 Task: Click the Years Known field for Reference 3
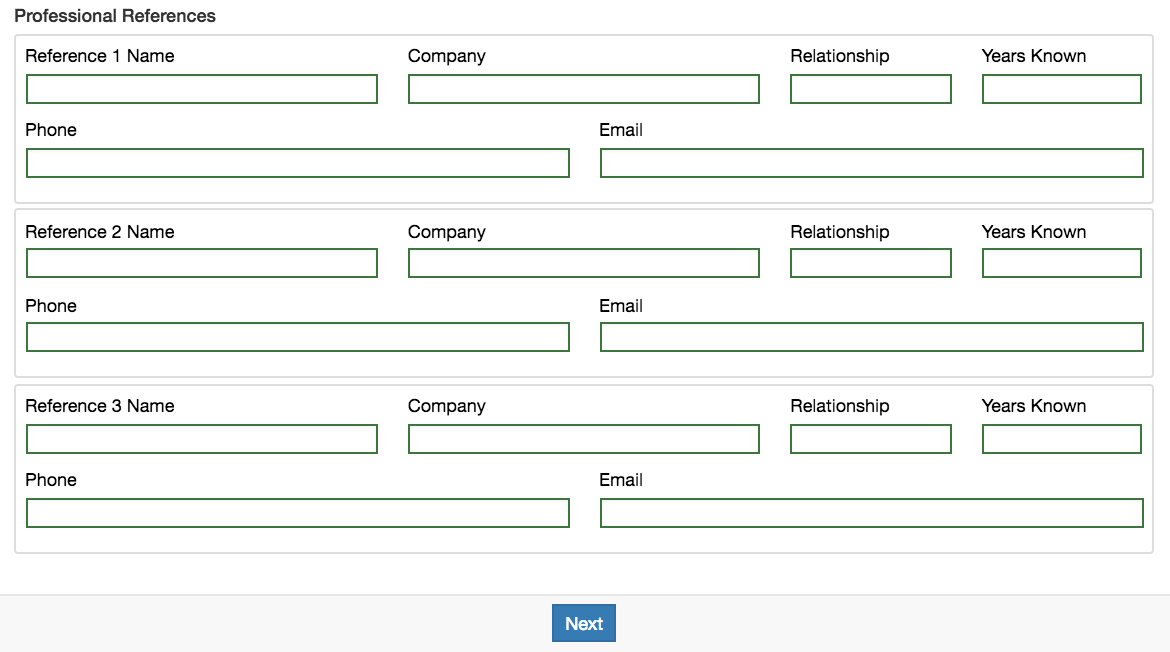click(1061, 439)
